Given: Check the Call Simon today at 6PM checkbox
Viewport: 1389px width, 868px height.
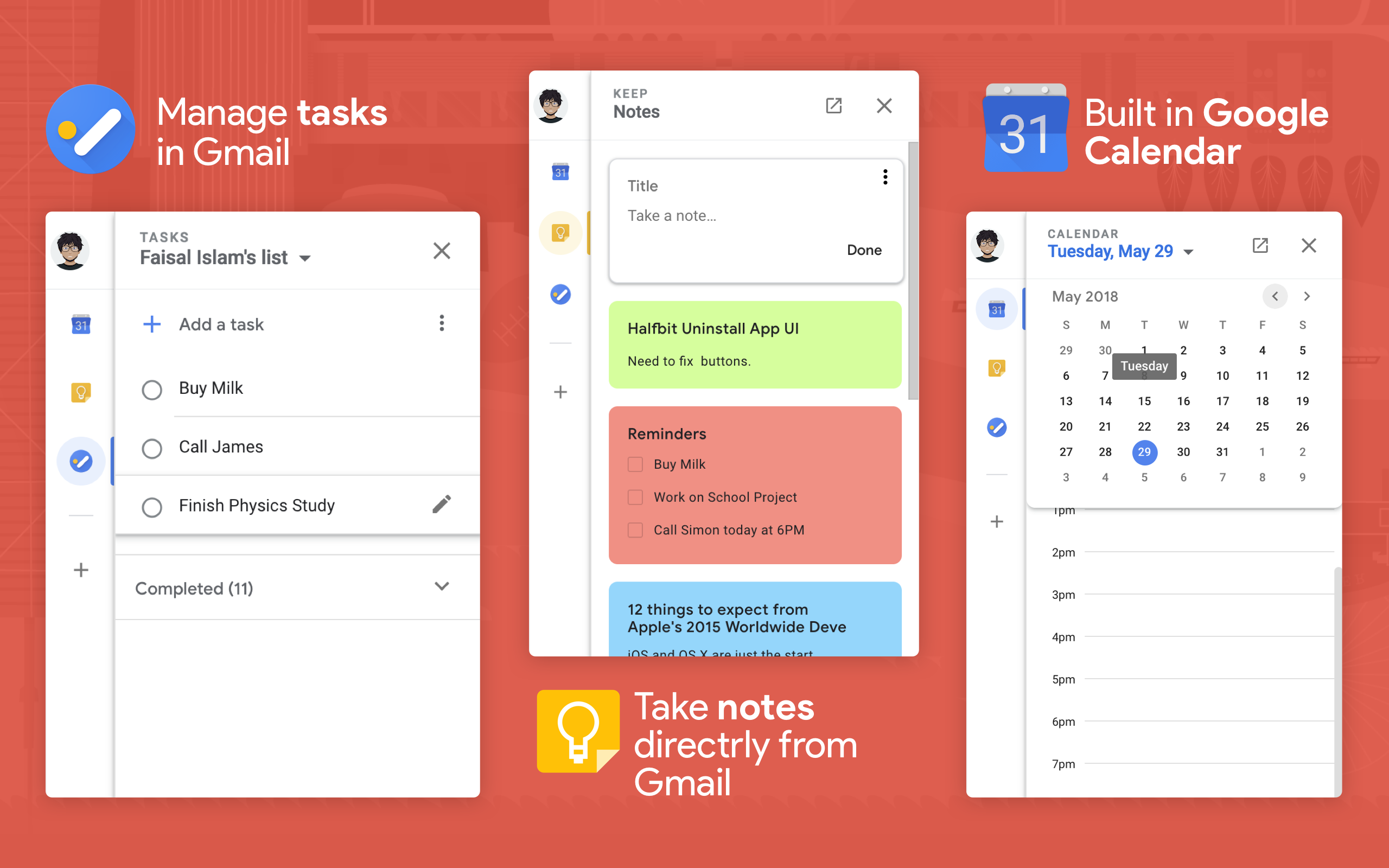Looking at the screenshot, I should pyautogui.click(x=634, y=528).
